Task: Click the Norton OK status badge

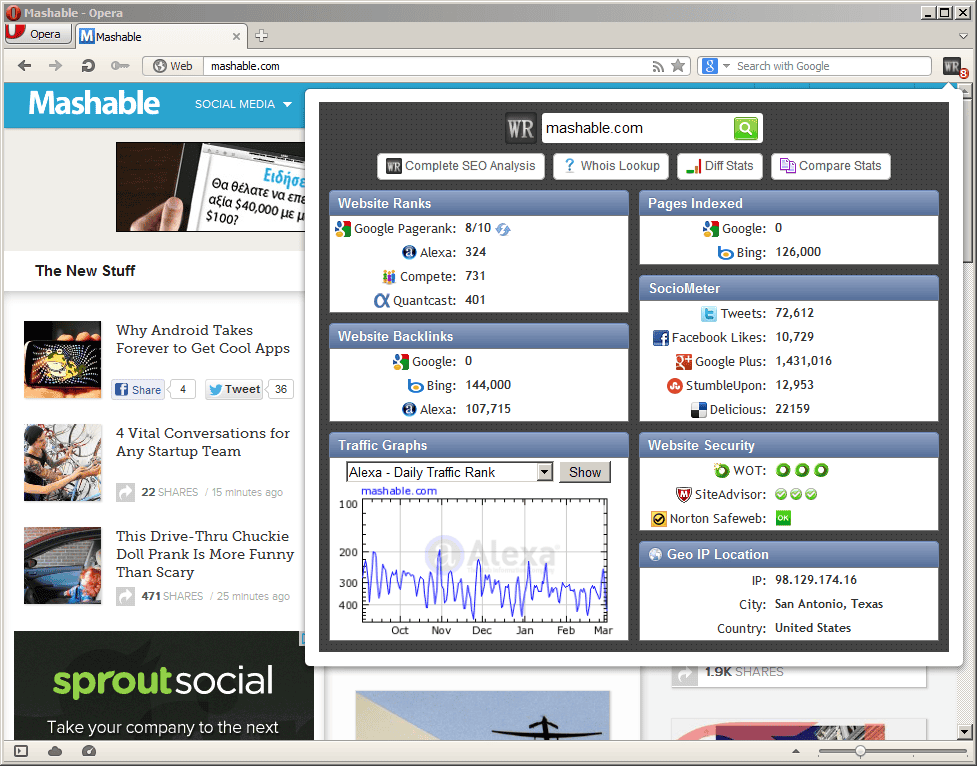Action: pyautogui.click(x=783, y=518)
